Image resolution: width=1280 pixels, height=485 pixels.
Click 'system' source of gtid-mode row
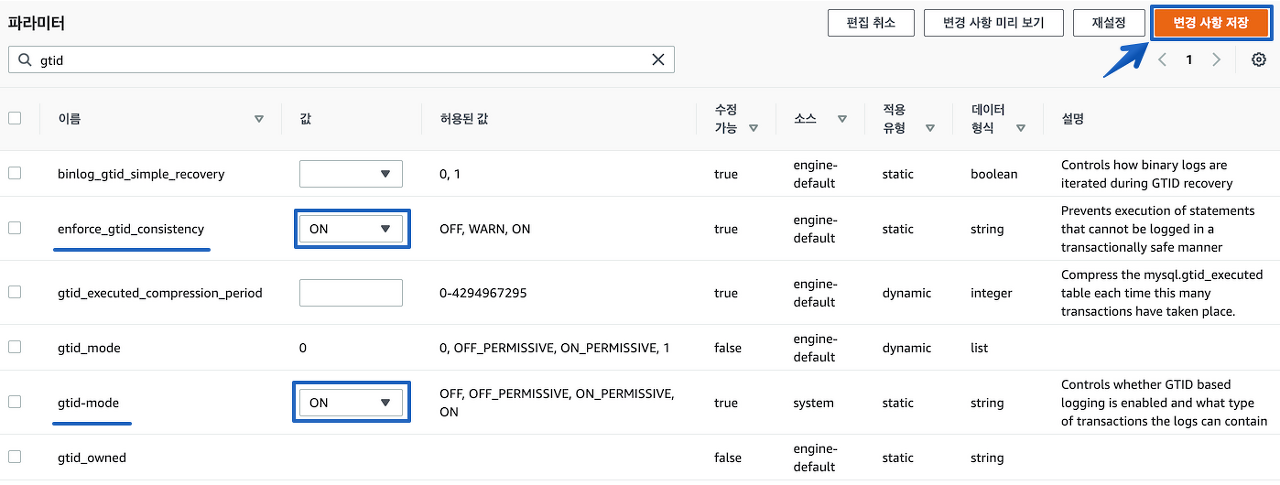(814, 403)
